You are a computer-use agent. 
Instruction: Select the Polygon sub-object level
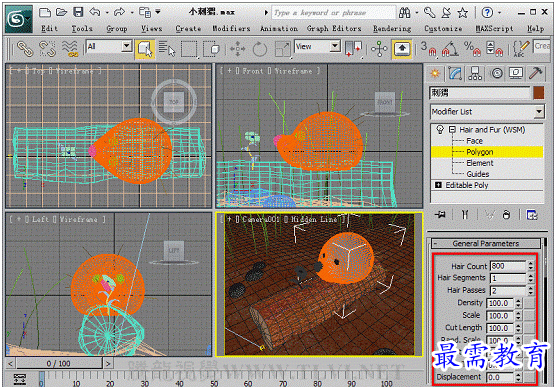(479, 152)
